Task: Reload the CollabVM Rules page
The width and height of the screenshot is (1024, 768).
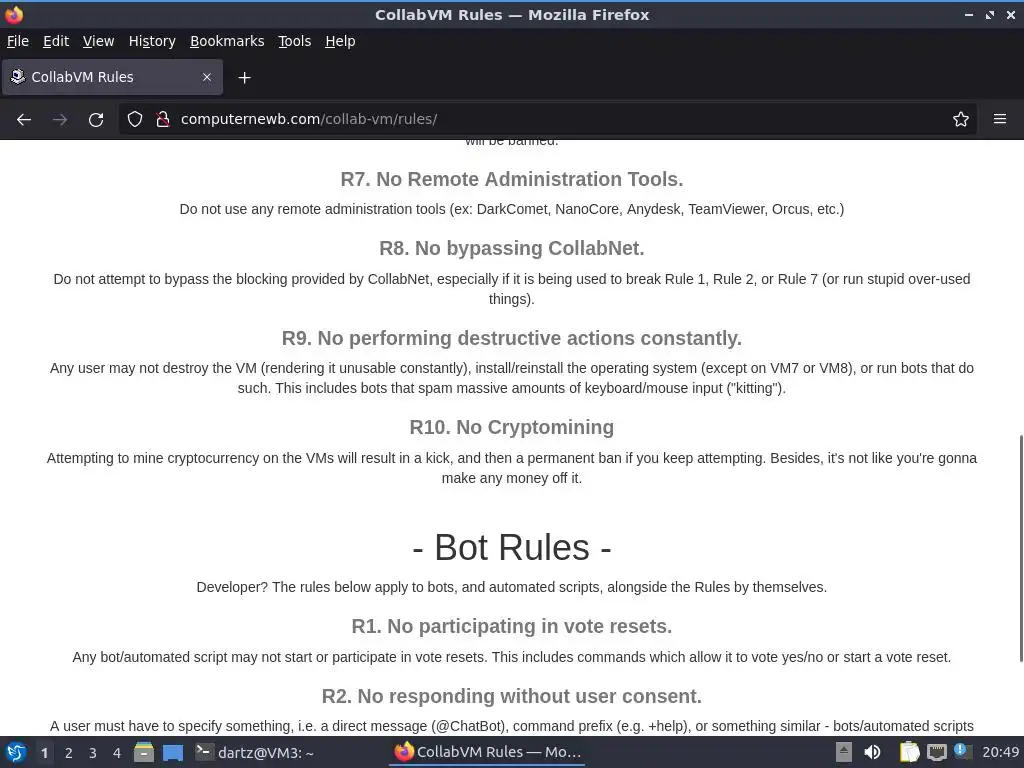Action: [96, 120]
